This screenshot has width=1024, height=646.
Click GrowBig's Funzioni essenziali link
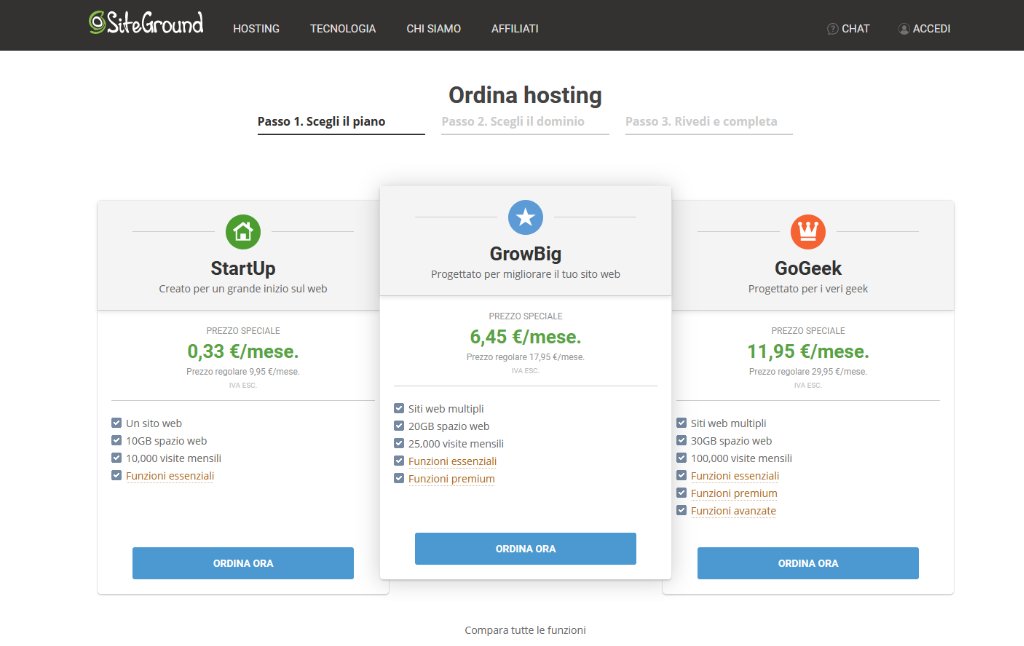coord(452,462)
